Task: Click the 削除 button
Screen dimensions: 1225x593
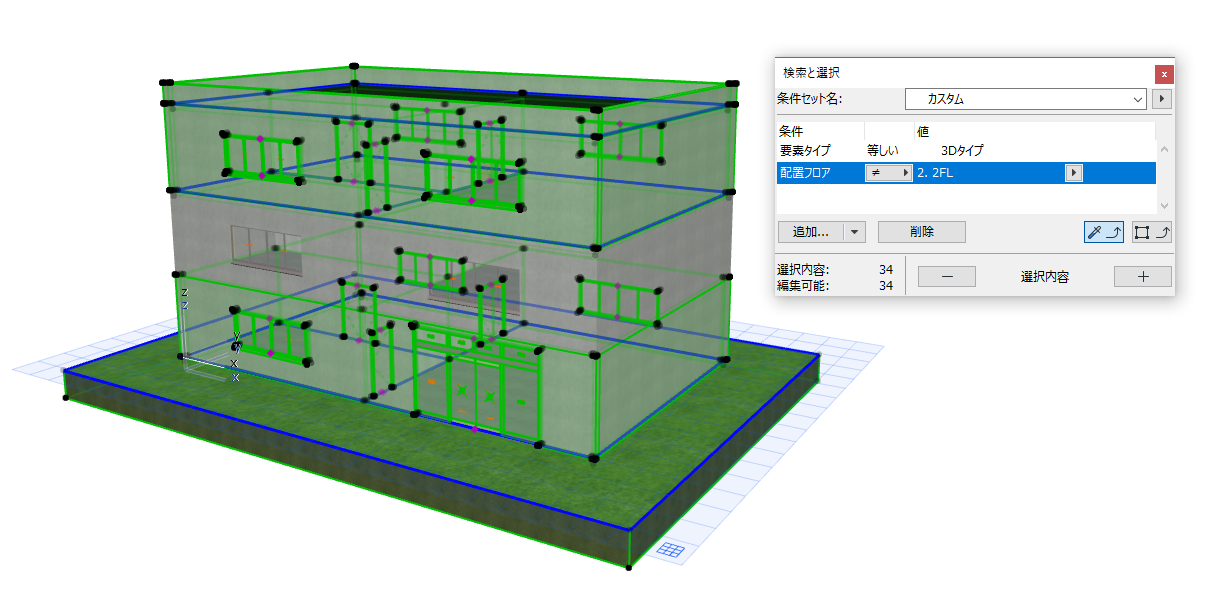Action: click(921, 232)
